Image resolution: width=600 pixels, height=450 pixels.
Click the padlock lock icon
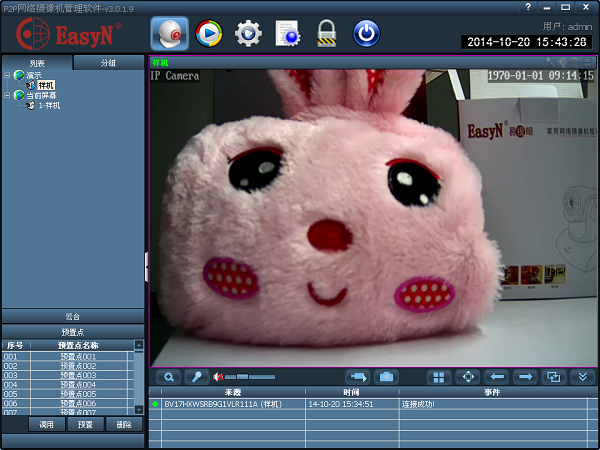(326, 34)
